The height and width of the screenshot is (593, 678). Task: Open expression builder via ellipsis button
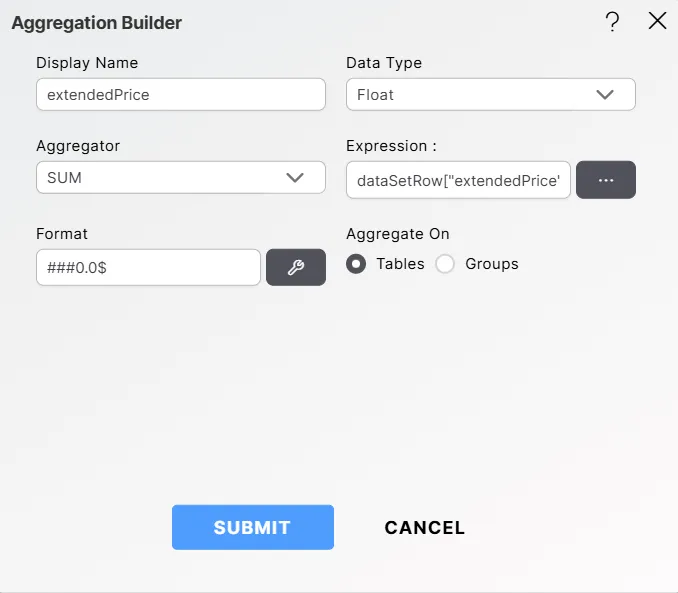(605, 180)
